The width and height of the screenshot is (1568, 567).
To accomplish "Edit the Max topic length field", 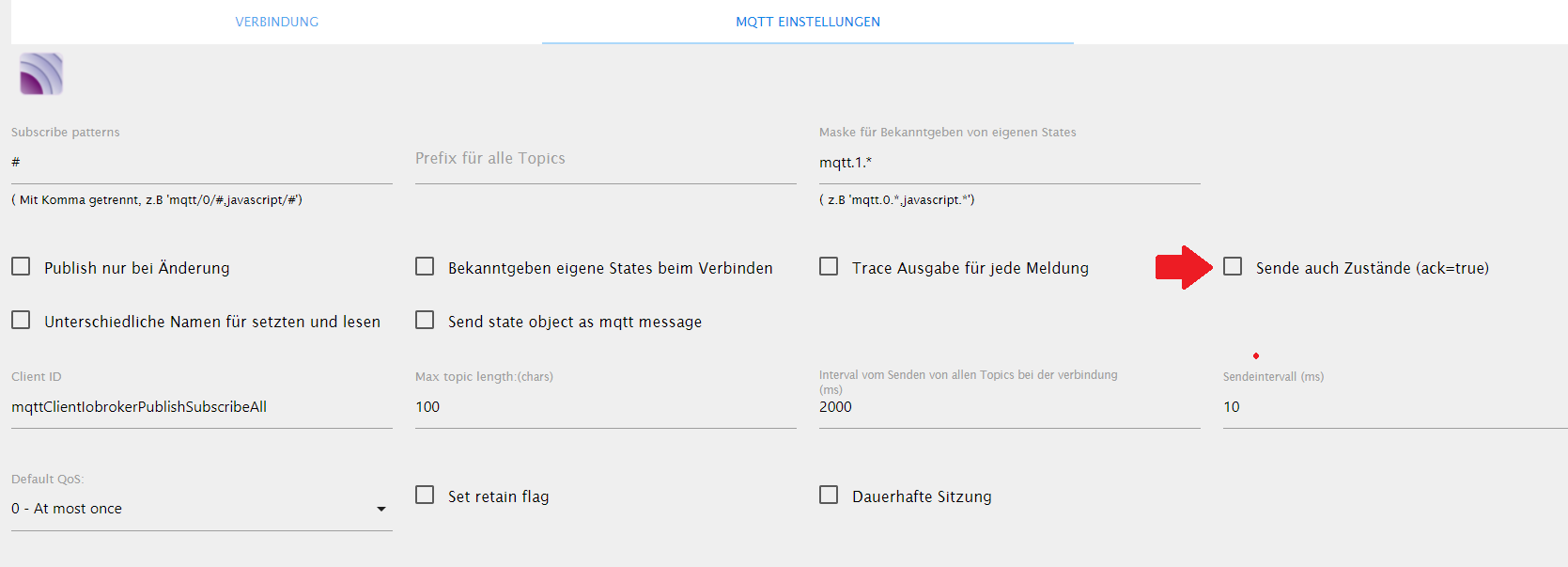I will [605, 407].
